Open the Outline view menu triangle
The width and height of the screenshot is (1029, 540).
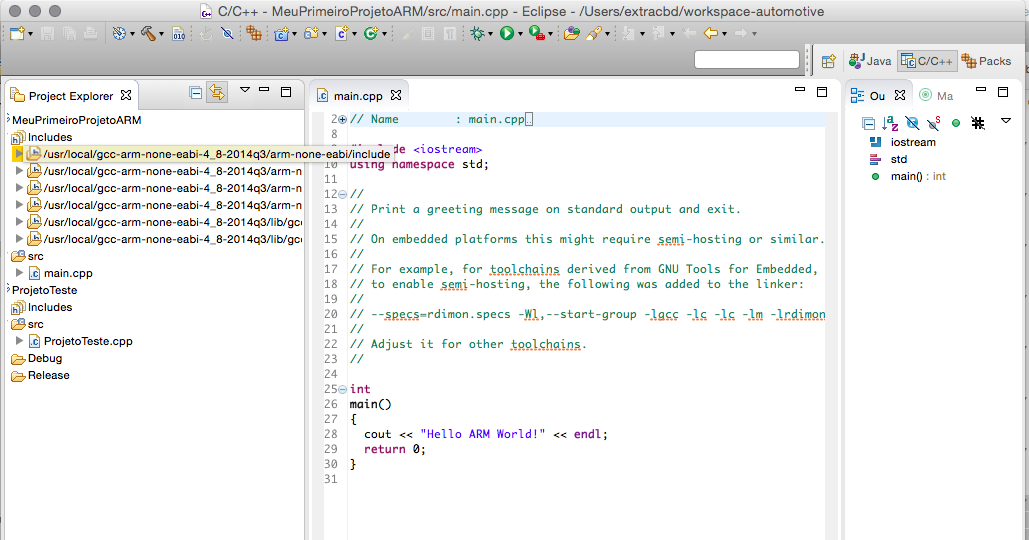click(x=1005, y=121)
